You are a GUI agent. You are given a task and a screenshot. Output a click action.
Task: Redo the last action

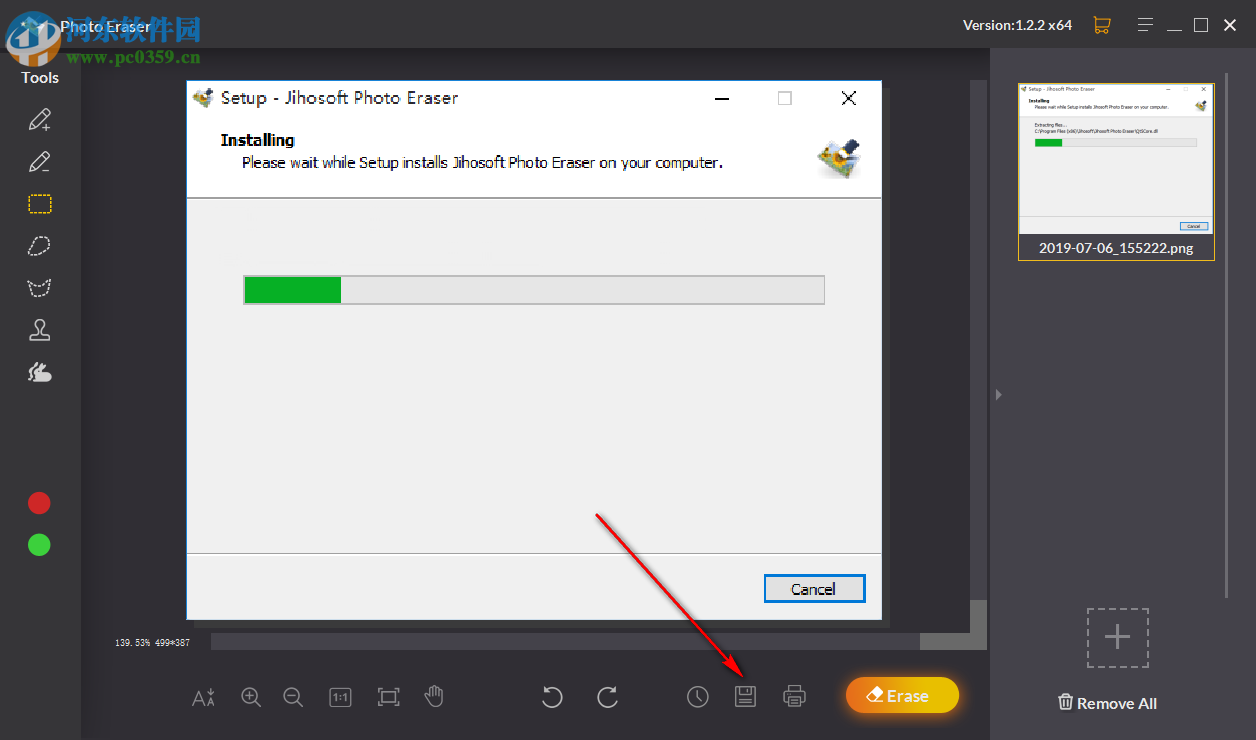coord(607,697)
